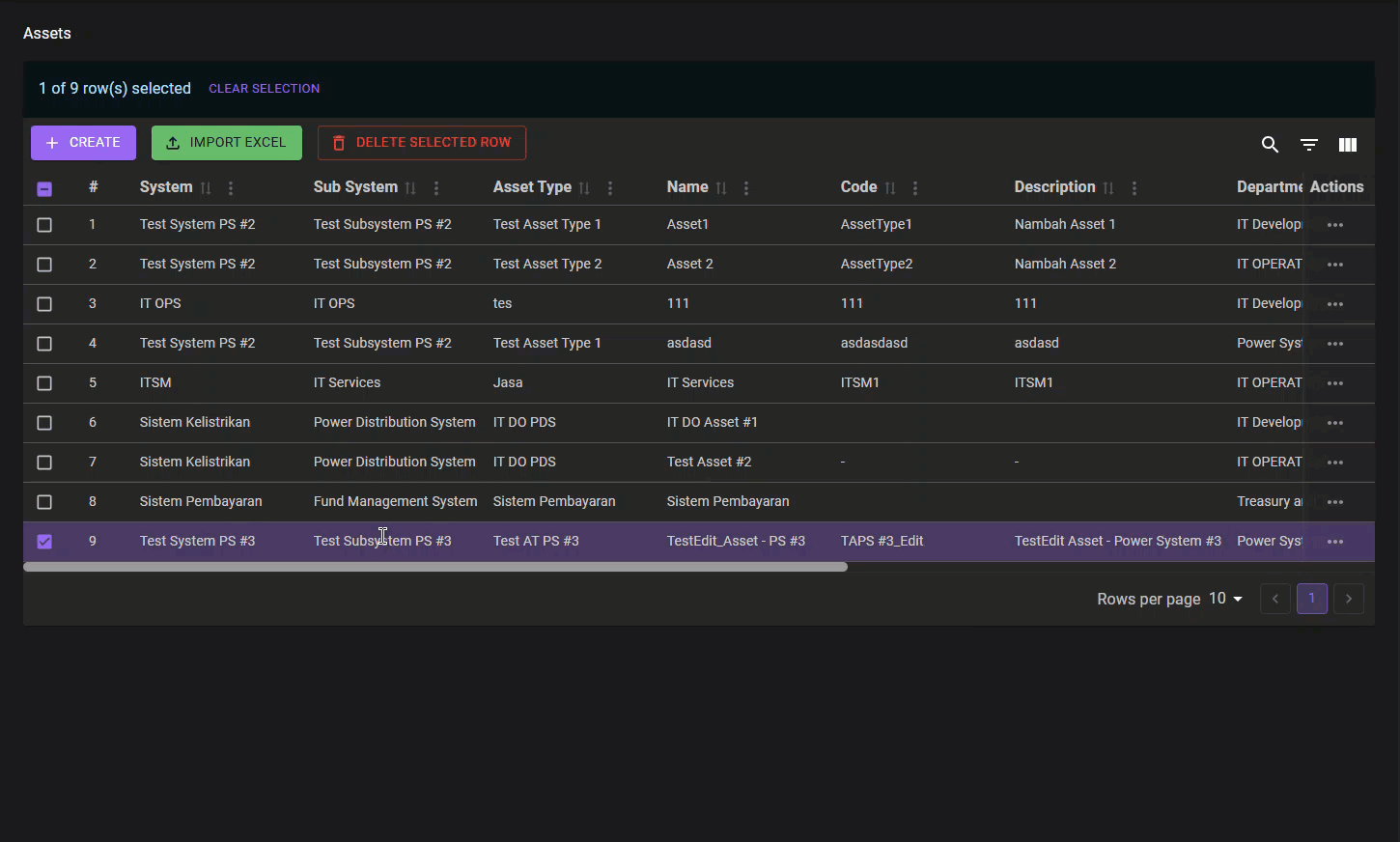Viewport: 1400px width, 842px height.
Task: Sort by the System column
Action: [x=206, y=188]
